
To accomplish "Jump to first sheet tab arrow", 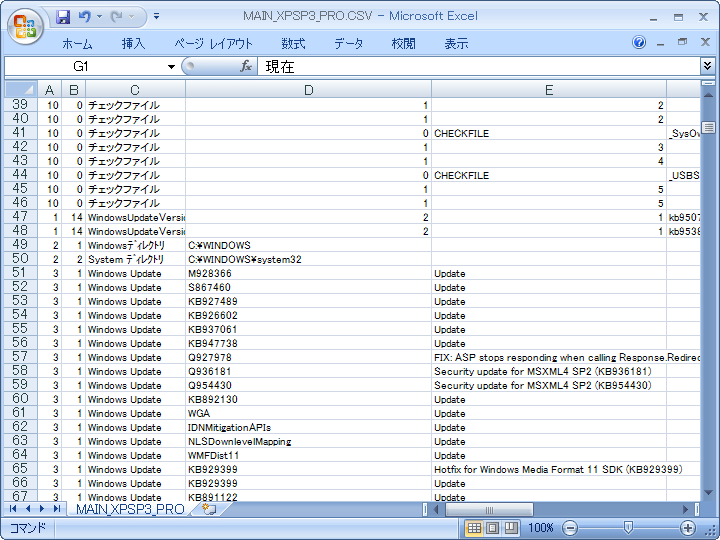I will (x=13, y=508).
